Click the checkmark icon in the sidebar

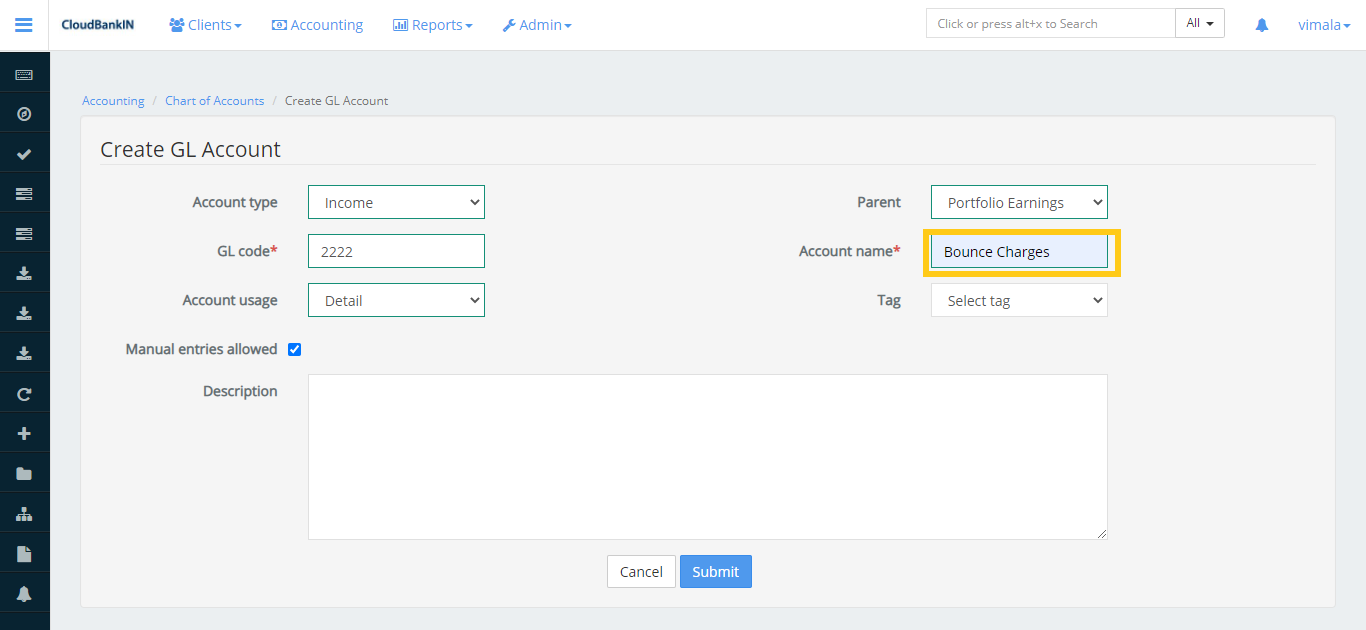(24, 154)
